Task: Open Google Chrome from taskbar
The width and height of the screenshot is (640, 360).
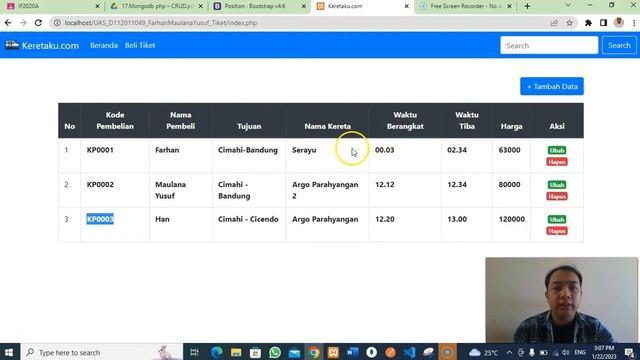Action: (x=314, y=352)
